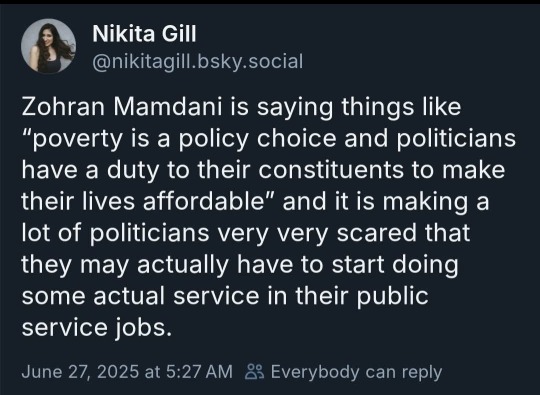This screenshot has height=395, width=540.
Task: Click the word affordable in the post
Action: tap(204, 201)
